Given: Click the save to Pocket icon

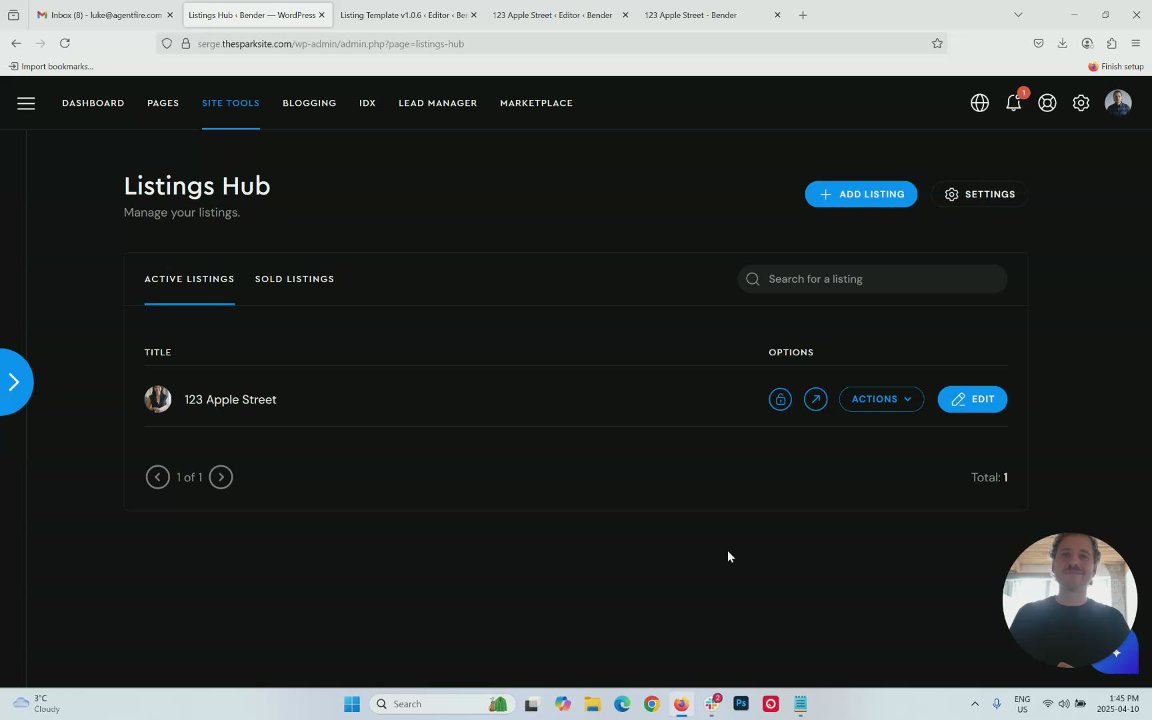Looking at the screenshot, I should [x=1038, y=43].
